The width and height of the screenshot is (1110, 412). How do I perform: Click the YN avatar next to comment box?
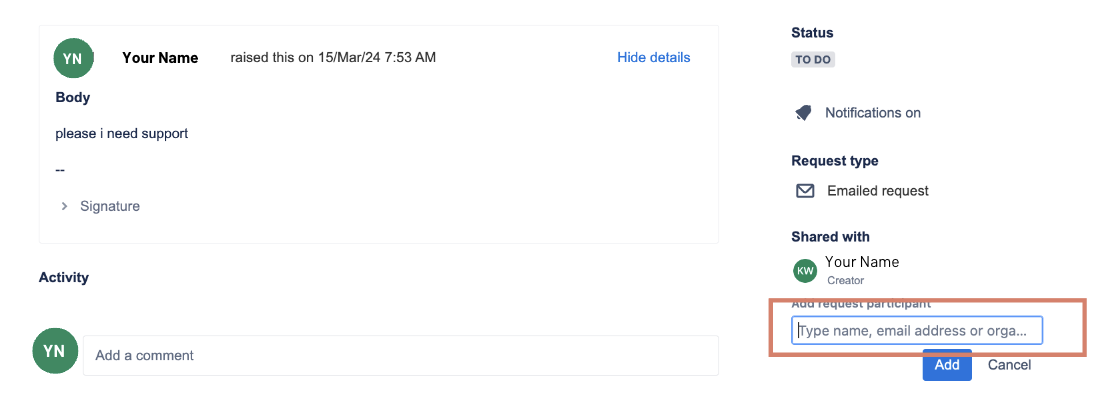pos(53,351)
